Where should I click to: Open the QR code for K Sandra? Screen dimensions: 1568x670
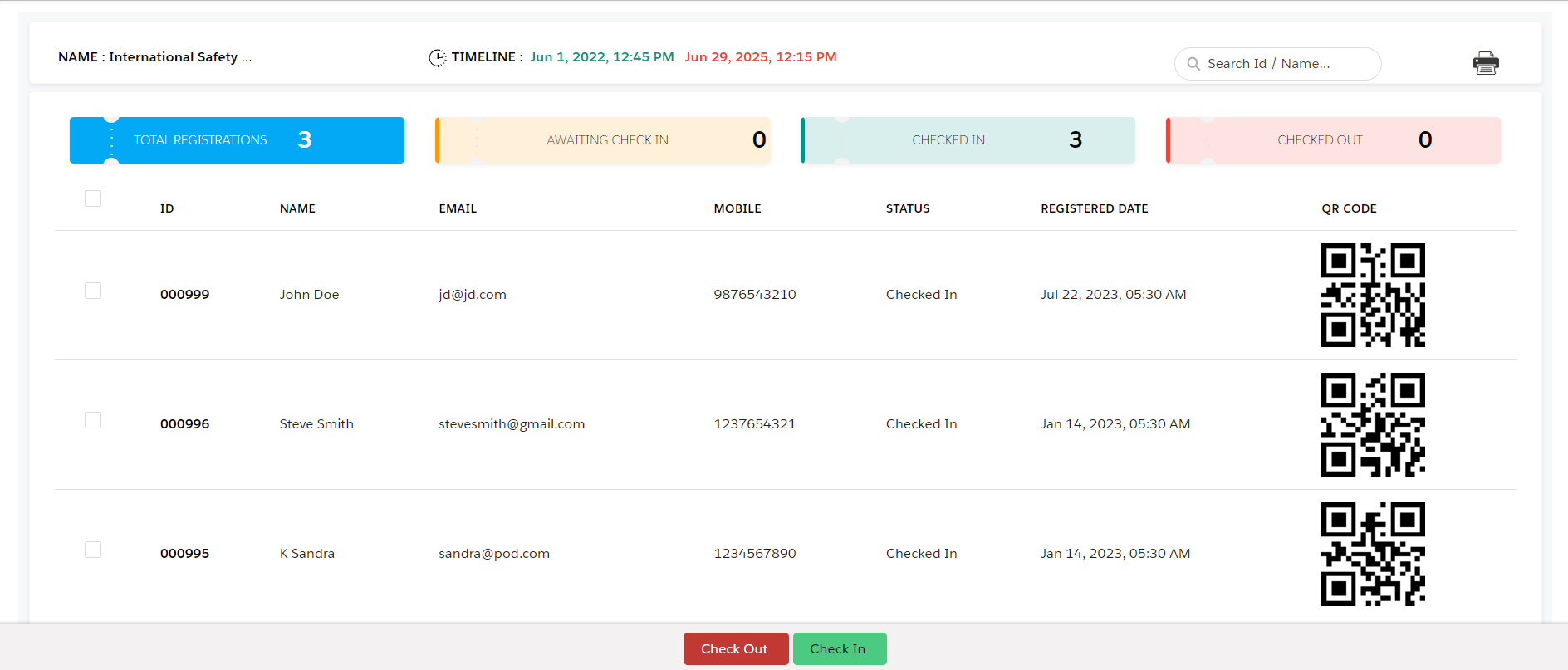(1373, 554)
